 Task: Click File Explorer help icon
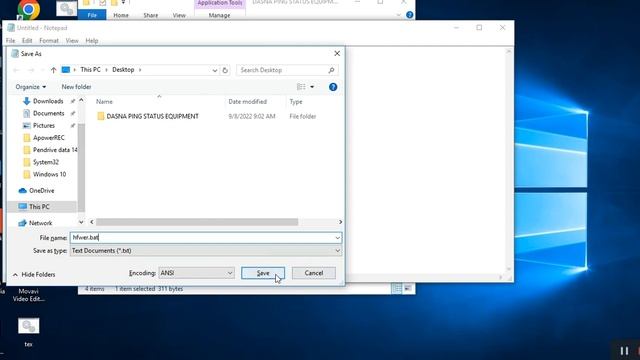[409, 15]
